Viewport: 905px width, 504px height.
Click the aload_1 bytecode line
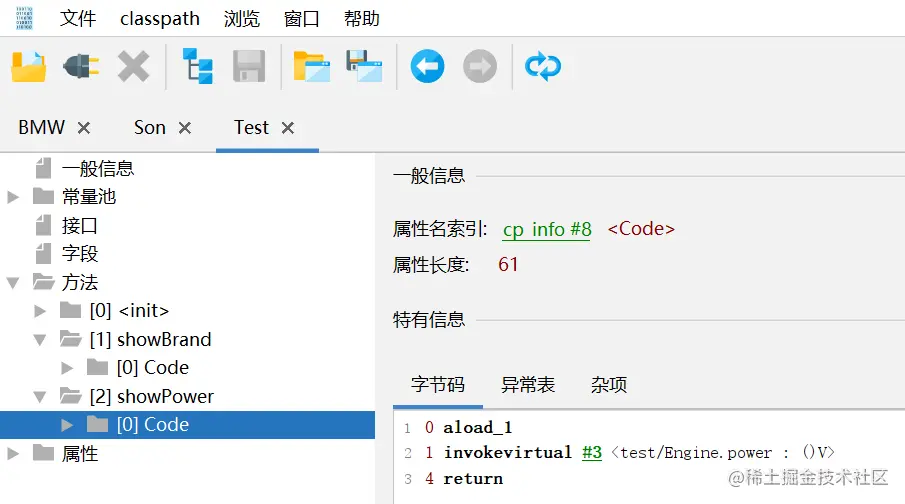[x=477, y=427]
